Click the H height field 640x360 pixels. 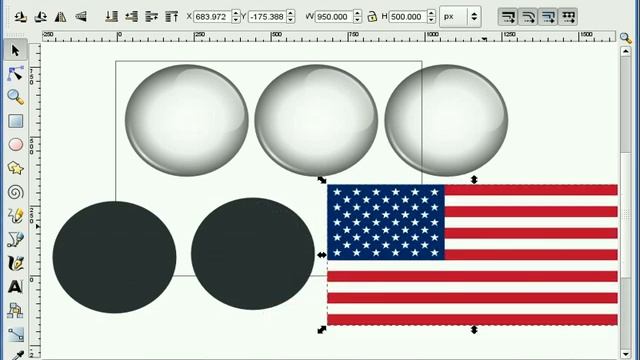[408, 17]
